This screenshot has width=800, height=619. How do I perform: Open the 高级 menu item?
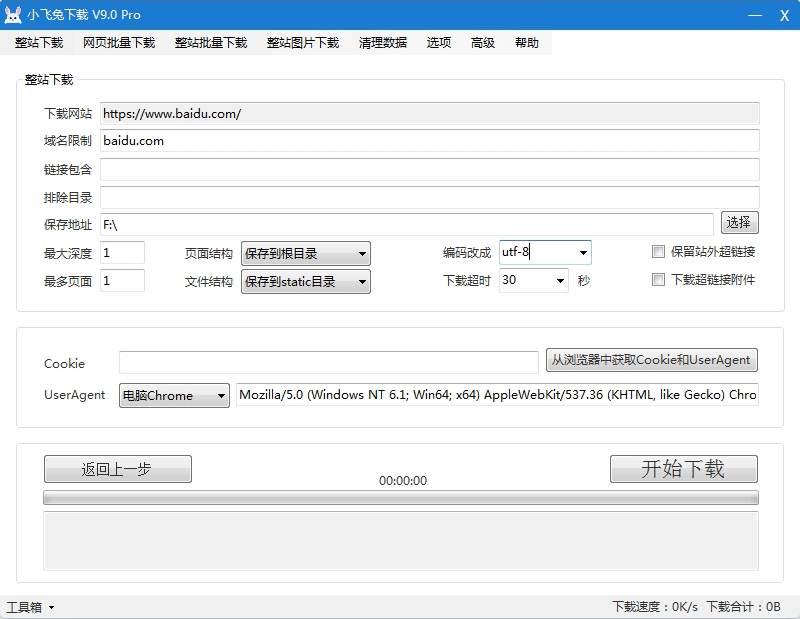483,43
